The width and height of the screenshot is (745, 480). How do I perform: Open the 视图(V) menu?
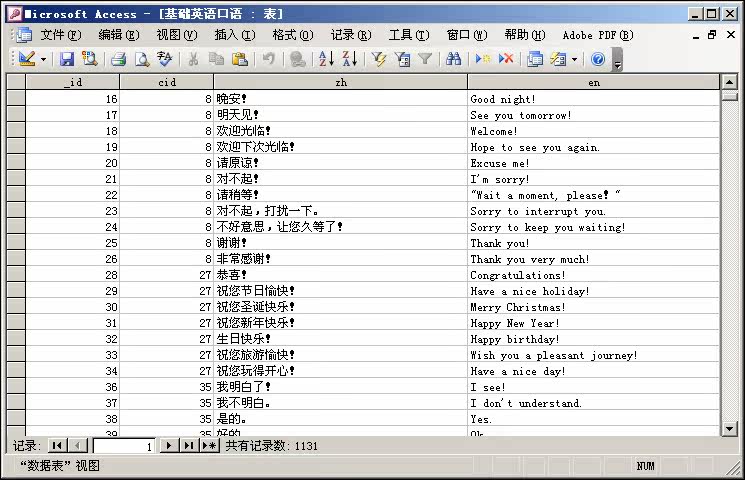click(x=177, y=35)
